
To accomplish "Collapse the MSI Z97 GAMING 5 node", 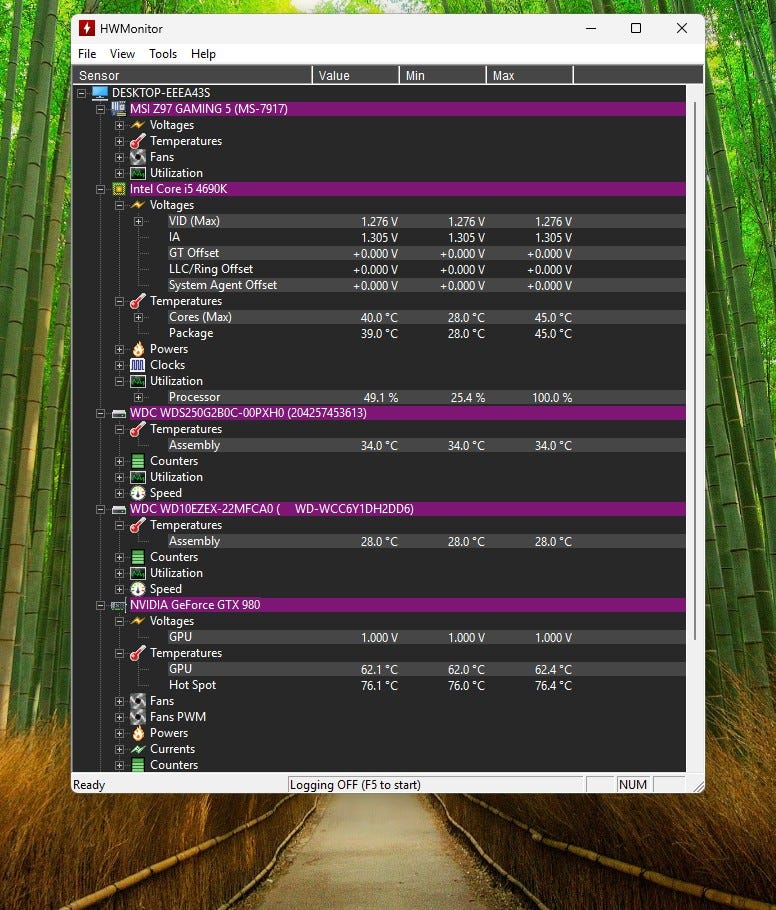I will coord(100,109).
